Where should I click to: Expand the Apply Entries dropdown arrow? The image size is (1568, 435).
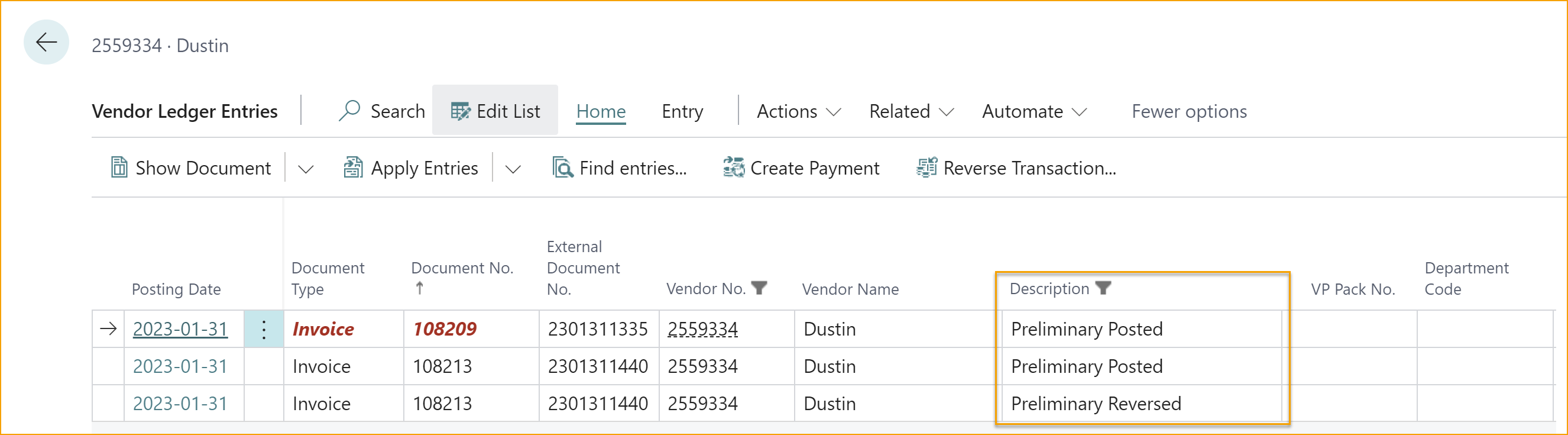[513, 169]
